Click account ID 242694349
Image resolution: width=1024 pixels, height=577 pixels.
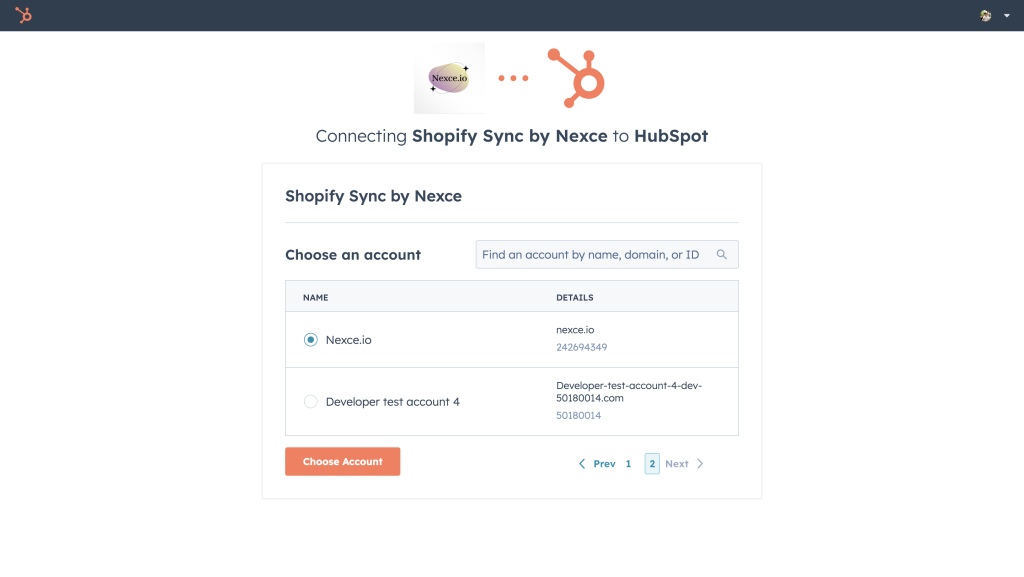pyautogui.click(x=582, y=347)
